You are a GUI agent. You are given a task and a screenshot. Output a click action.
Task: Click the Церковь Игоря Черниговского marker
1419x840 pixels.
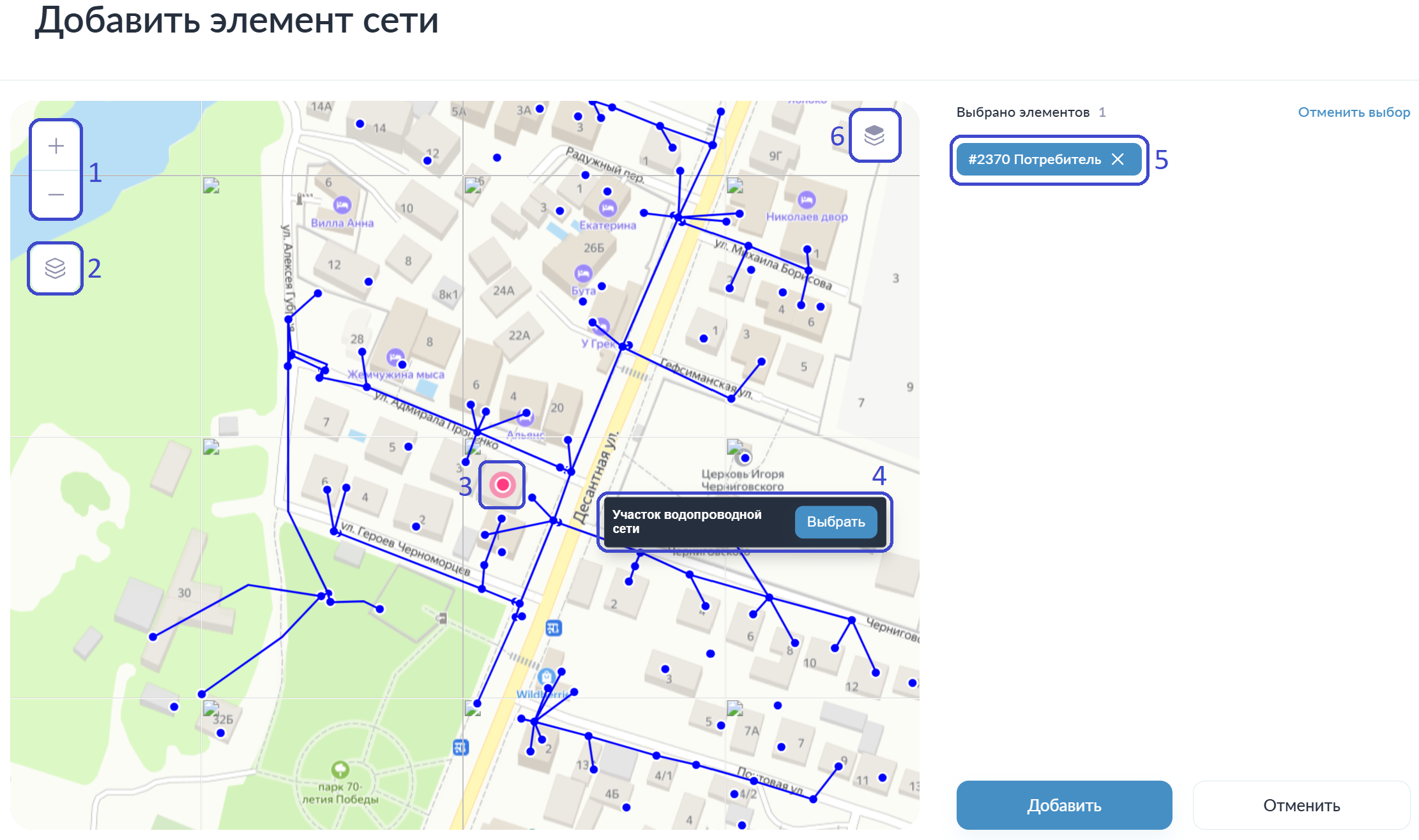pyautogui.click(x=745, y=458)
